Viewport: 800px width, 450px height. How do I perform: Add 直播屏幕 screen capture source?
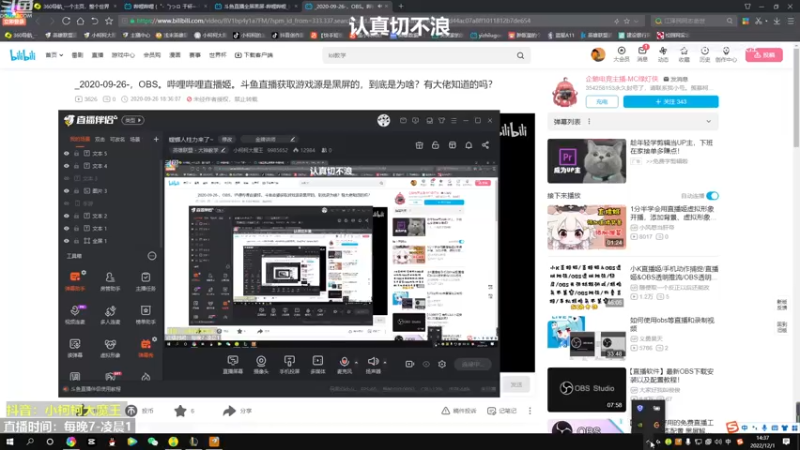coord(233,364)
